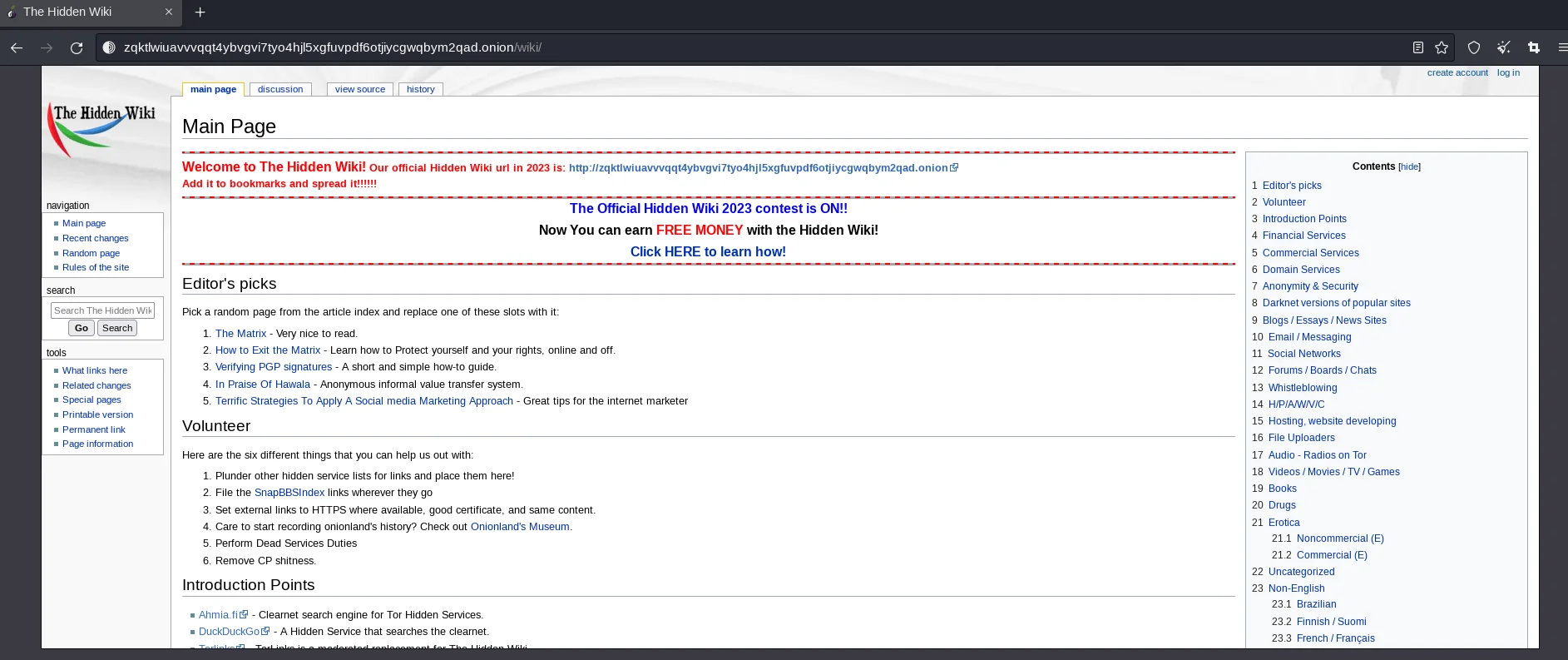Jump to Finnish / Suomi in Contents
1568x660 pixels.
pos(1332,622)
